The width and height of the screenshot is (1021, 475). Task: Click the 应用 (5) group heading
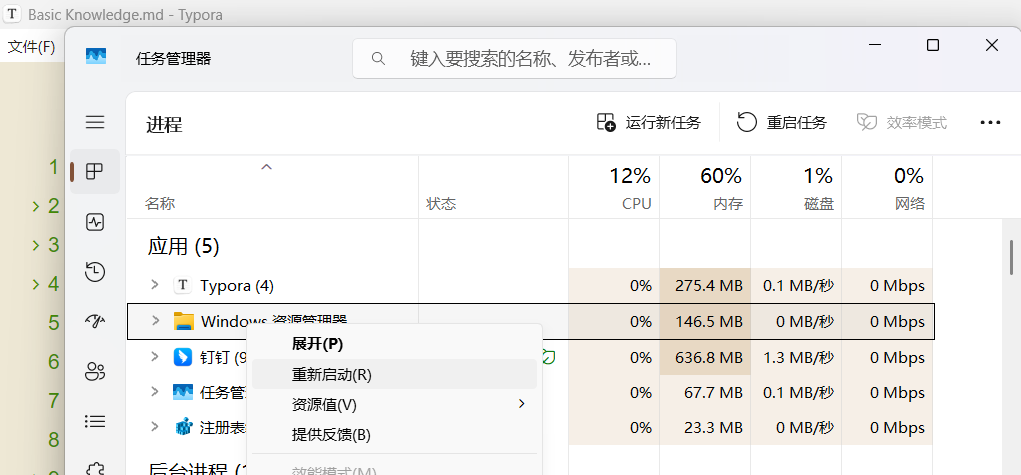pos(184,246)
